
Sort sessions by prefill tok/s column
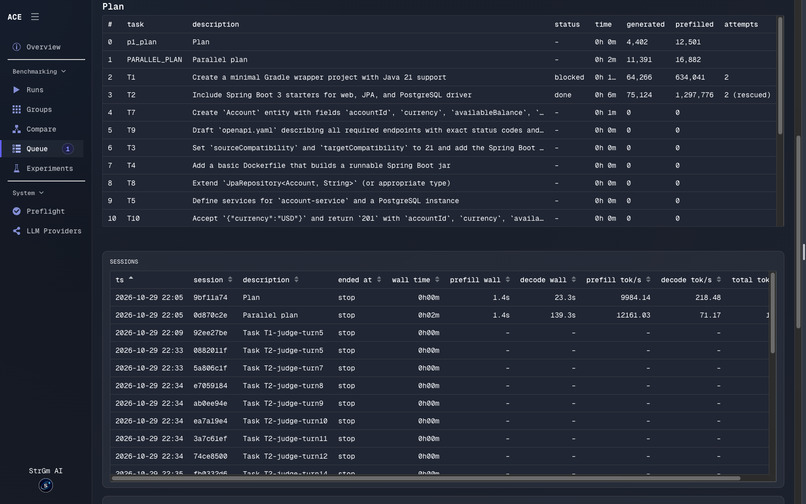618,280
